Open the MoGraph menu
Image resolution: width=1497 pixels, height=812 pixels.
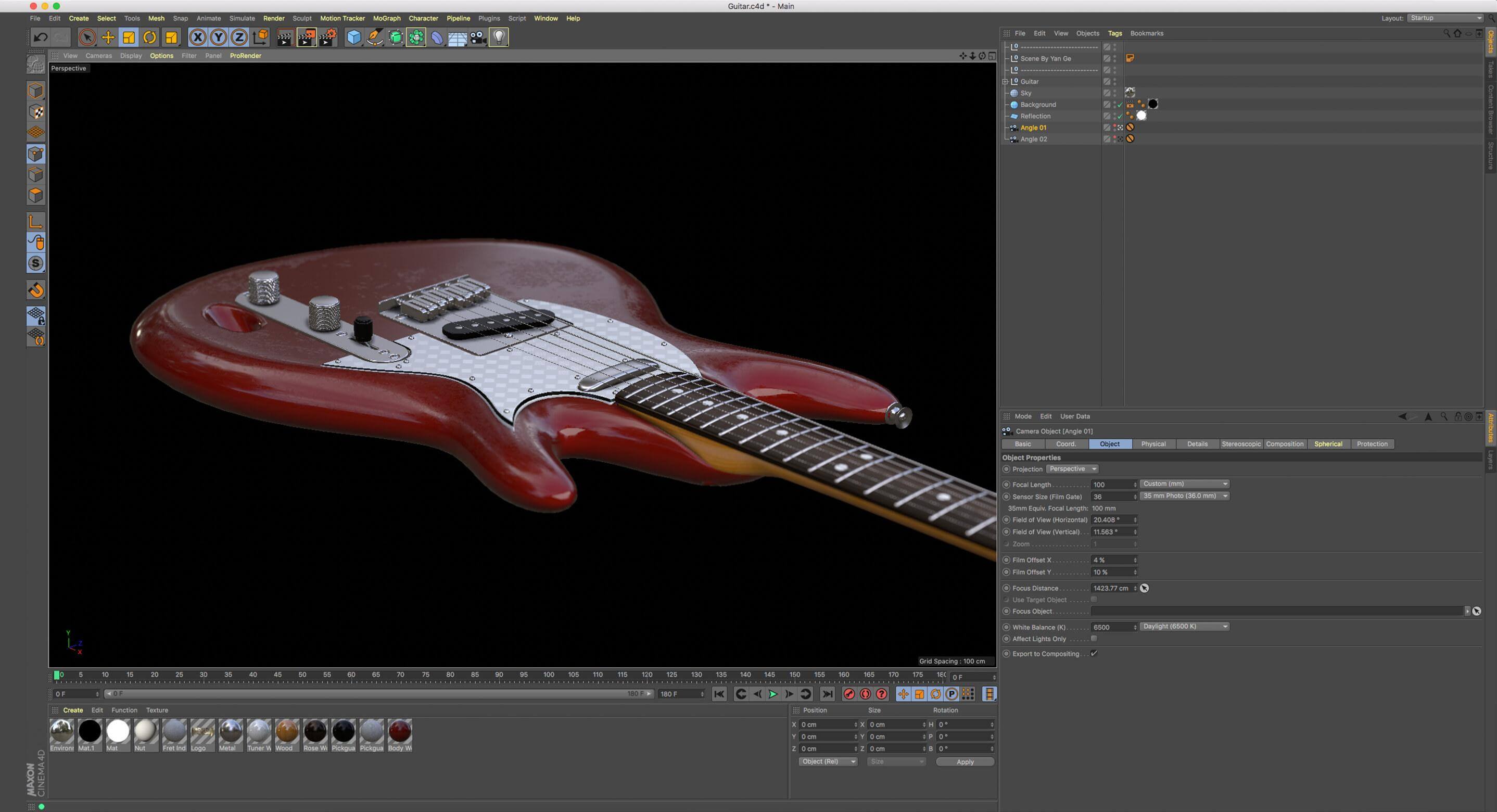(386, 19)
